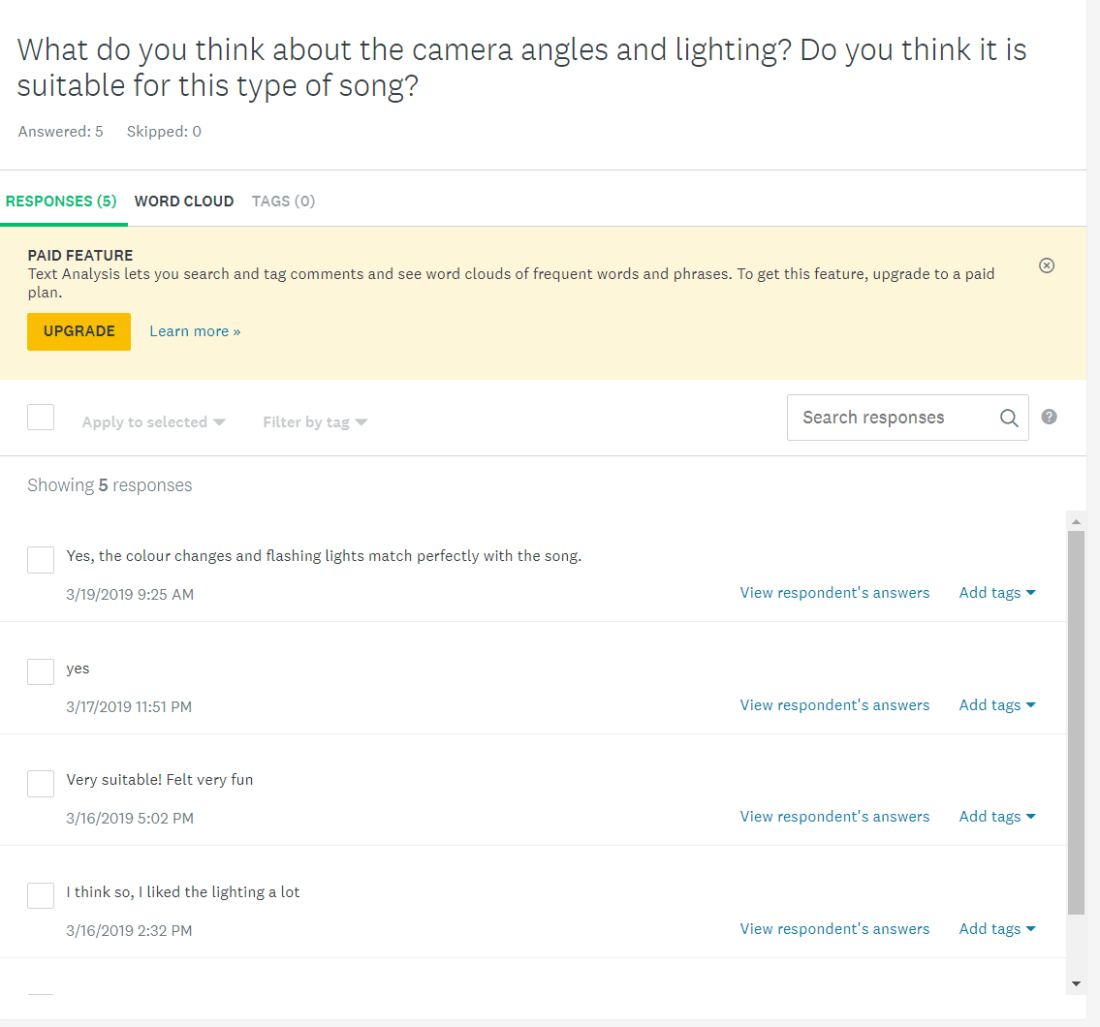Click the magnifier icon in search box

pyautogui.click(x=1009, y=418)
